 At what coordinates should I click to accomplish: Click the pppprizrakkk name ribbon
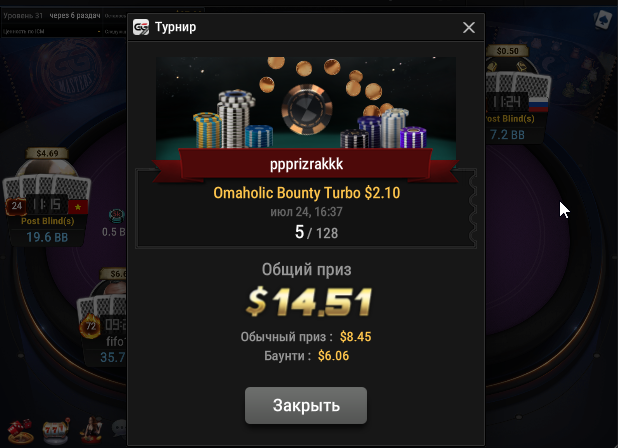coord(306,164)
